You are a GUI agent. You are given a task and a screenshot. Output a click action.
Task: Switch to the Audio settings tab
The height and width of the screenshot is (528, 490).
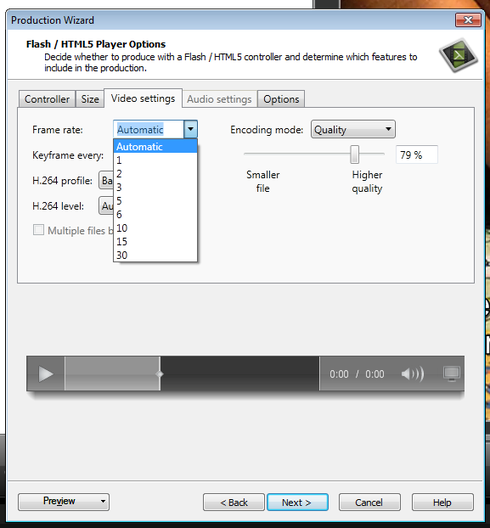coord(219,99)
